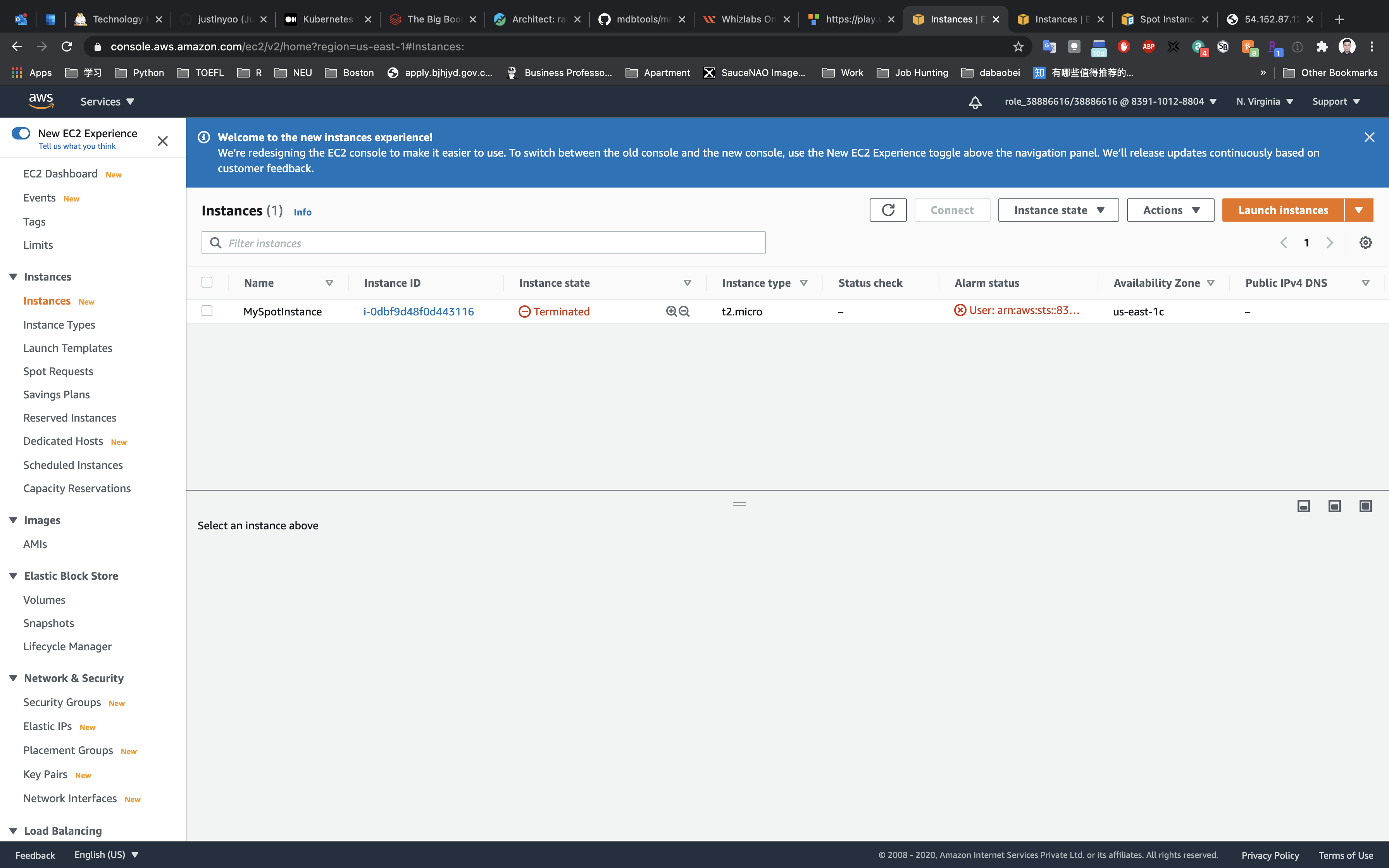This screenshot has width=1389, height=868.
Task: Open the Actions dropdown
Action: (x=1170, y=210)
